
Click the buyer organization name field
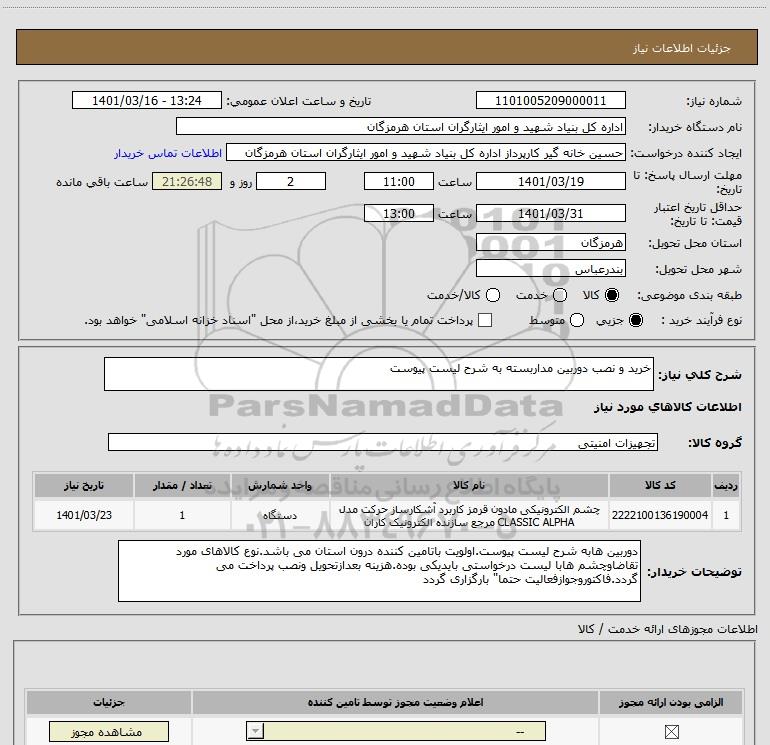point(401,127)
